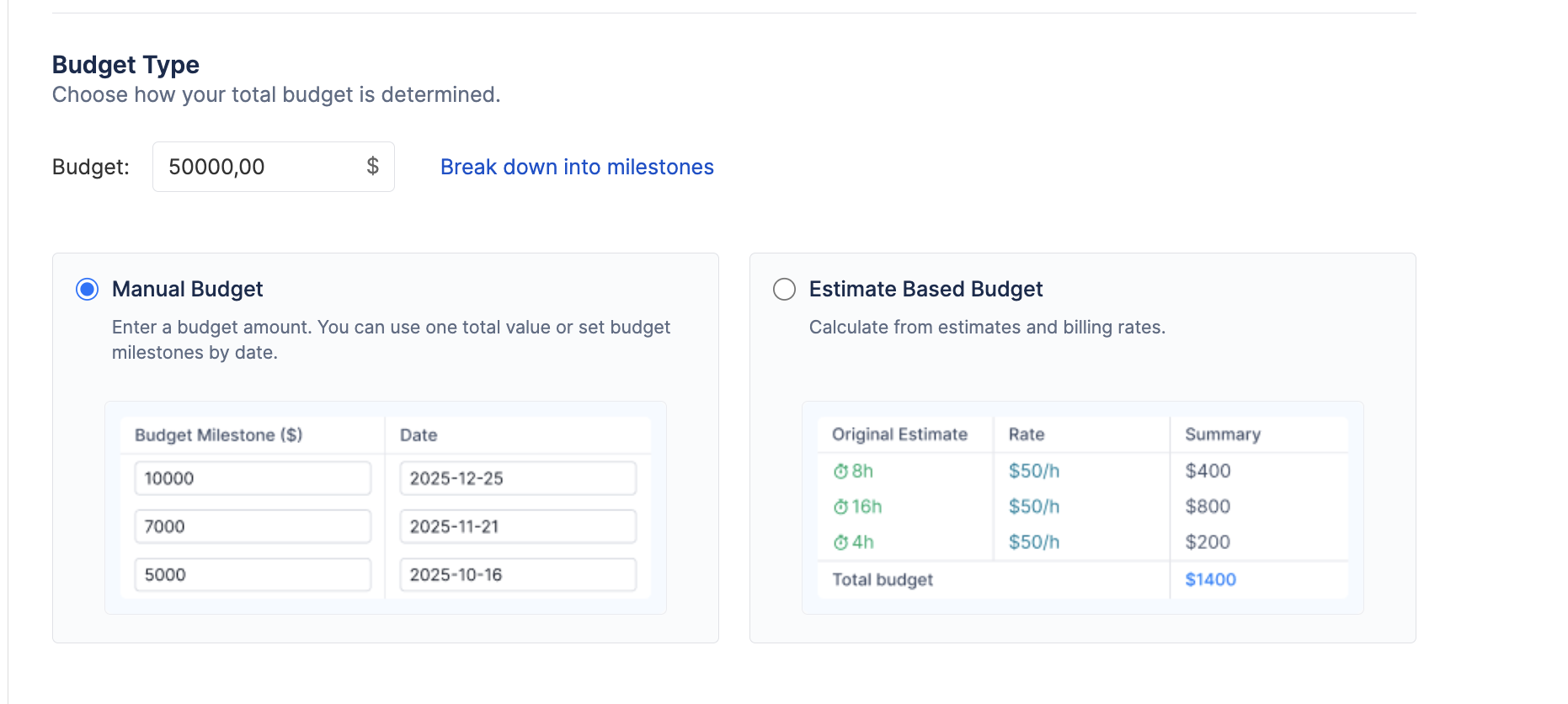Click the 5000 budget milestone field
Viewport: 1568px width, 704px height.
point(253,574)
